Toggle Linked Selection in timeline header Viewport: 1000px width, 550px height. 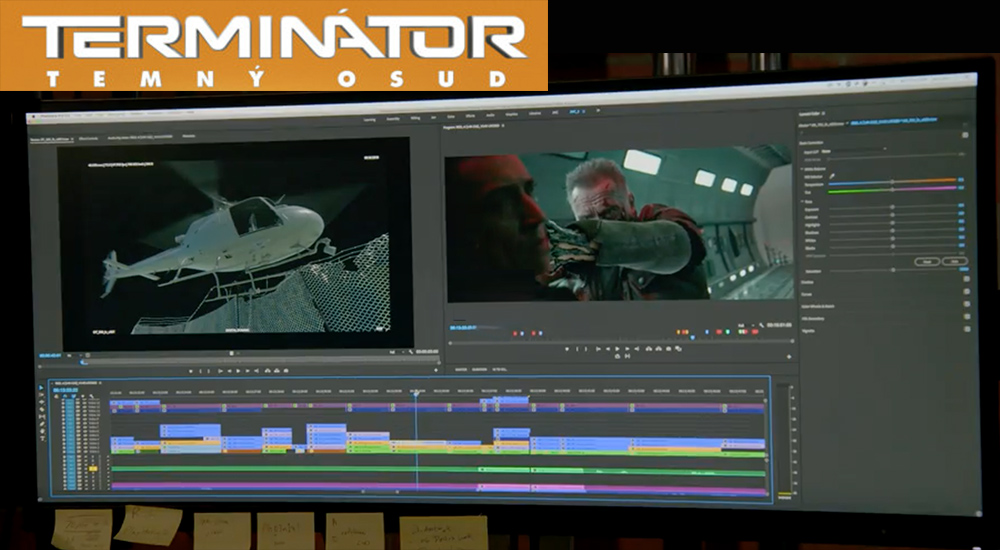pos(73,396)
